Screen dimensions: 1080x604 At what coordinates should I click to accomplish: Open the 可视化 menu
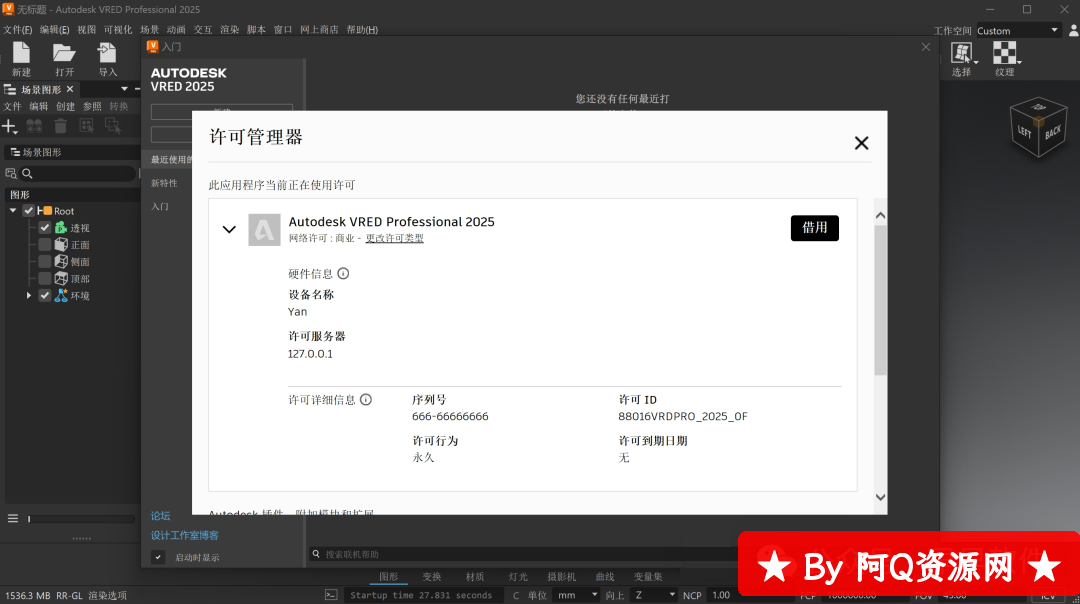118,30
